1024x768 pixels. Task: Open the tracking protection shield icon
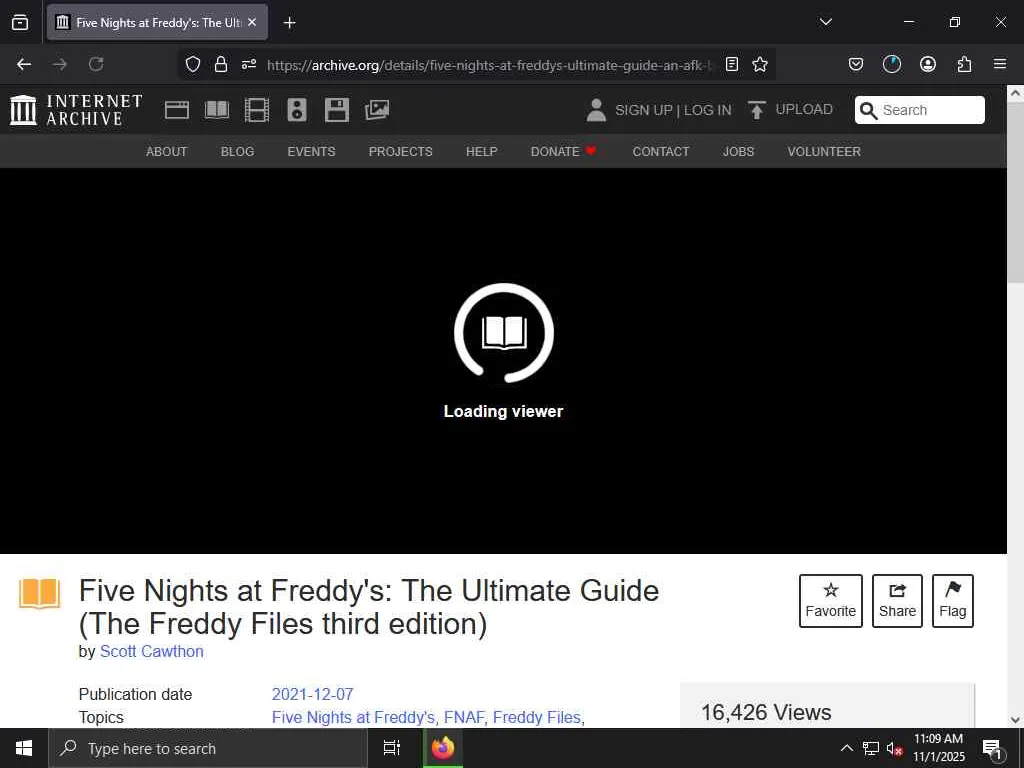(193, 64)
